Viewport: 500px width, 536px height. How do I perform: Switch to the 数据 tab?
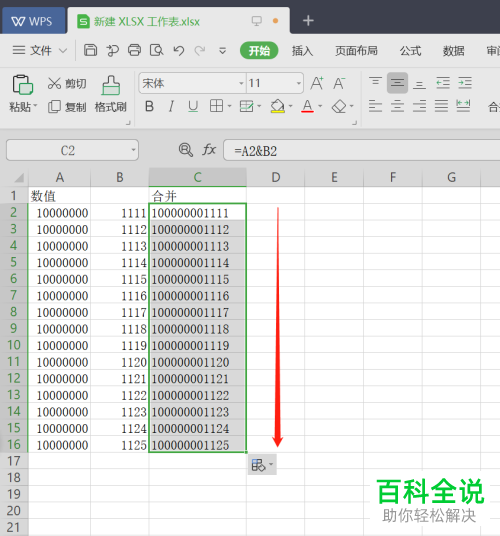pos(454,51)
